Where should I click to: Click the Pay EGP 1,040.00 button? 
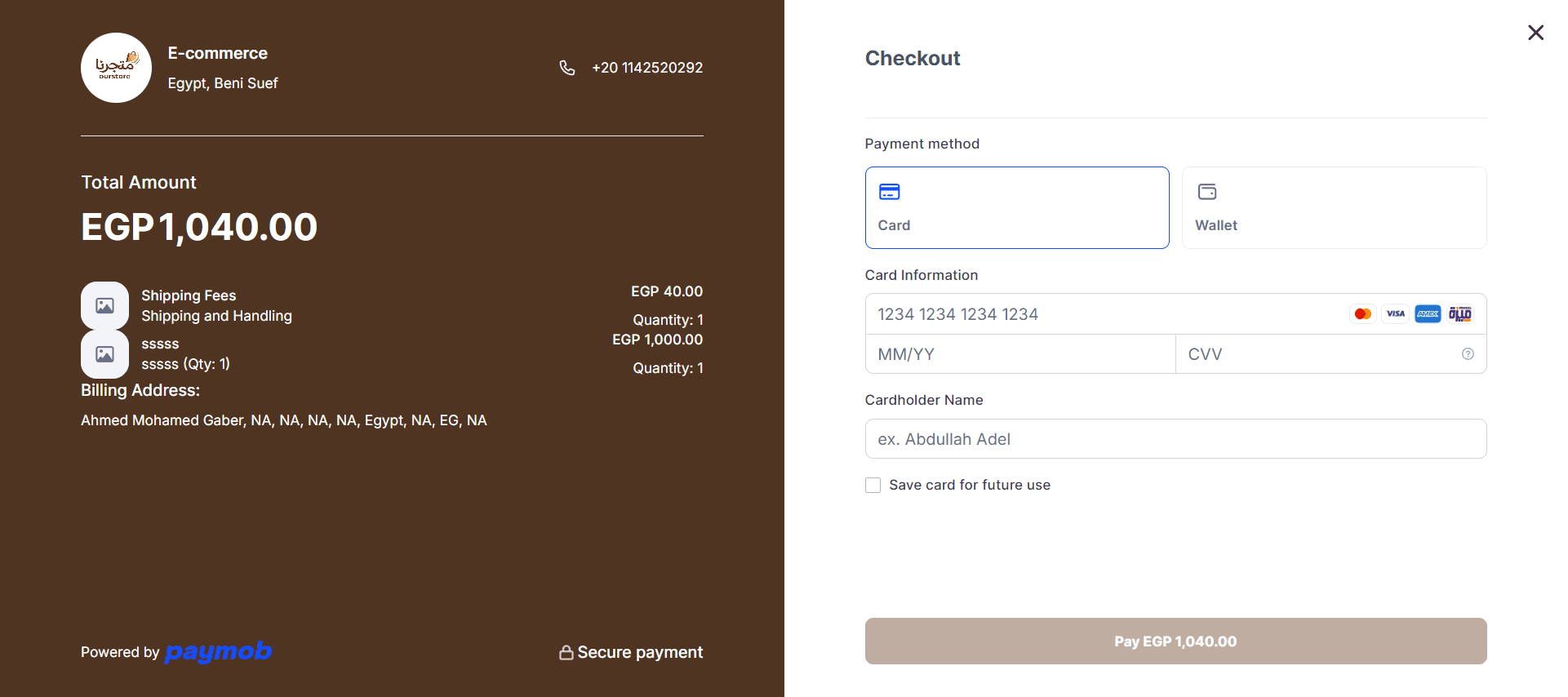(x=1175, y=641)
